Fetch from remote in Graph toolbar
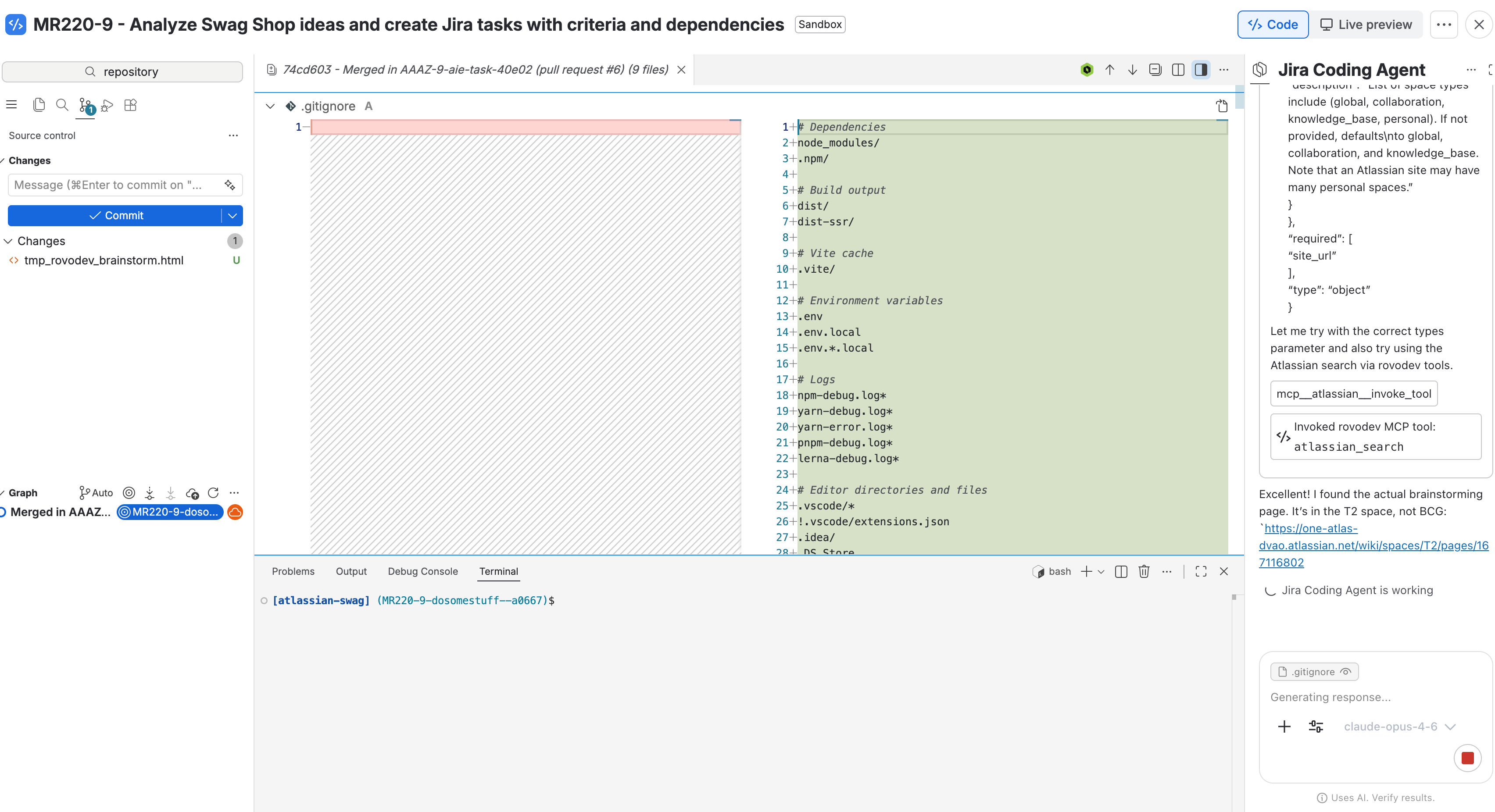The image size is (1495, 812). (x=150, y=493)
